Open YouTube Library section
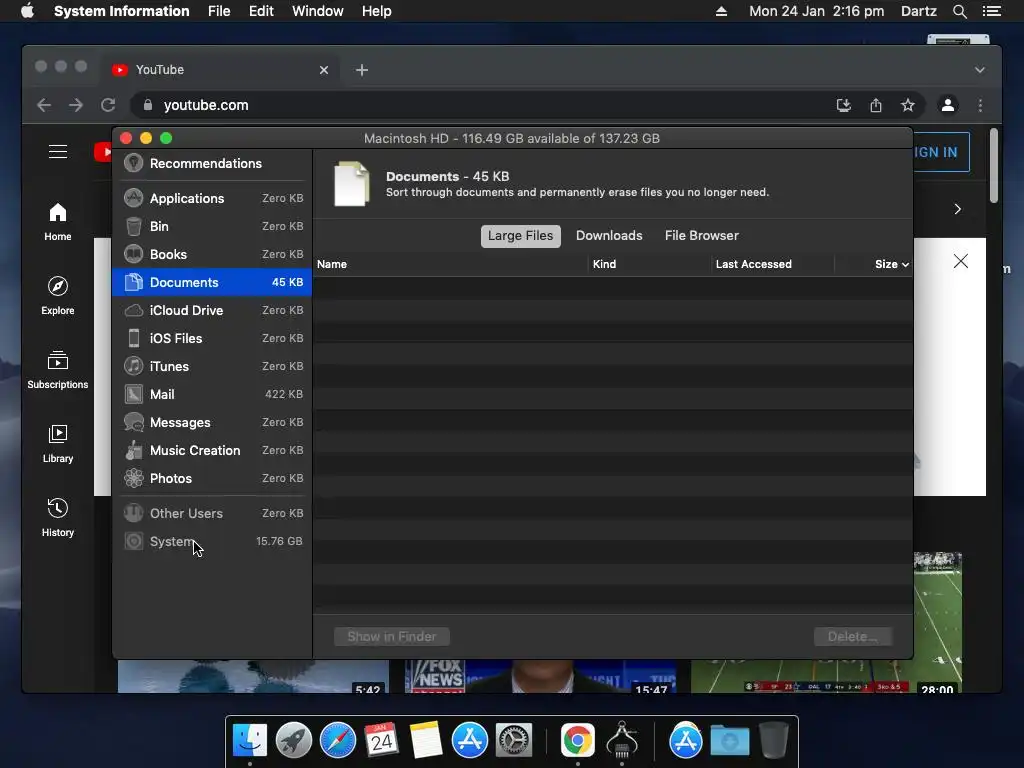1024x768 pixels. [57, 443]
